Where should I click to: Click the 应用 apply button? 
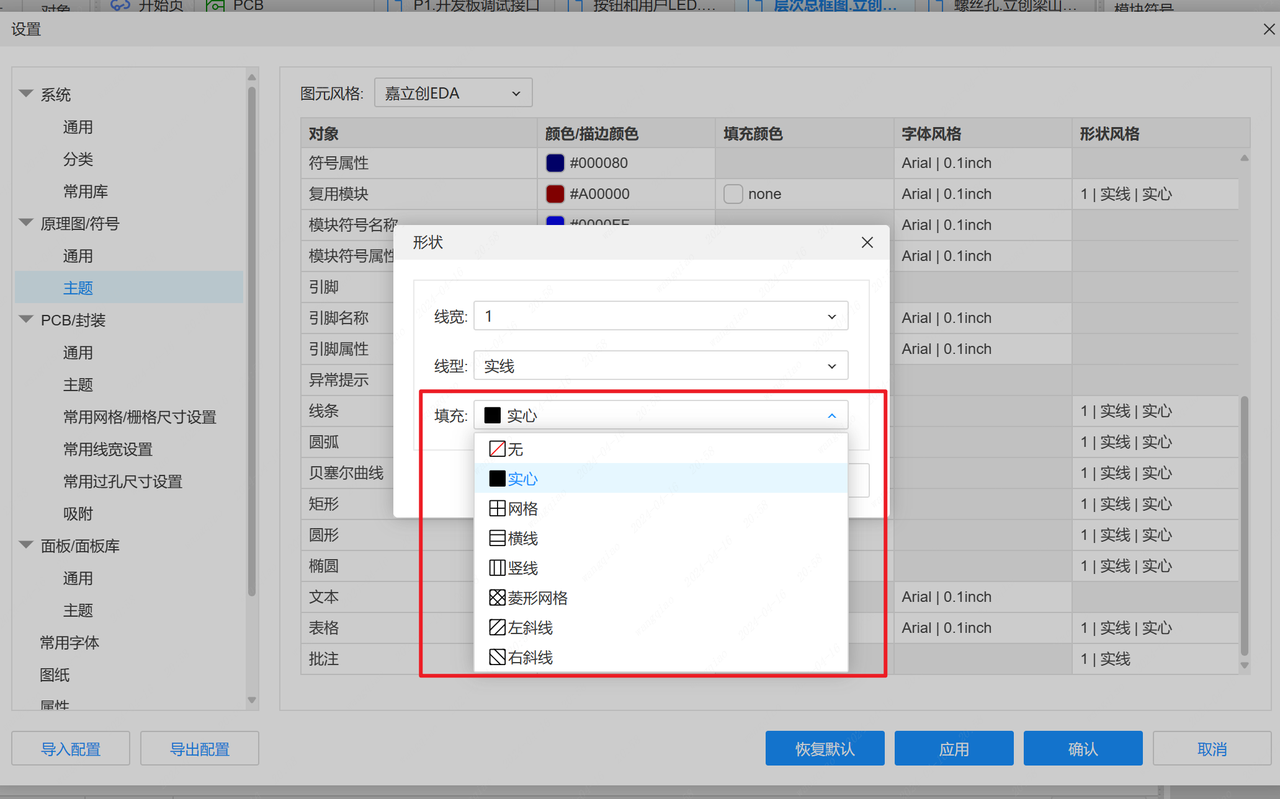(954, 749)
